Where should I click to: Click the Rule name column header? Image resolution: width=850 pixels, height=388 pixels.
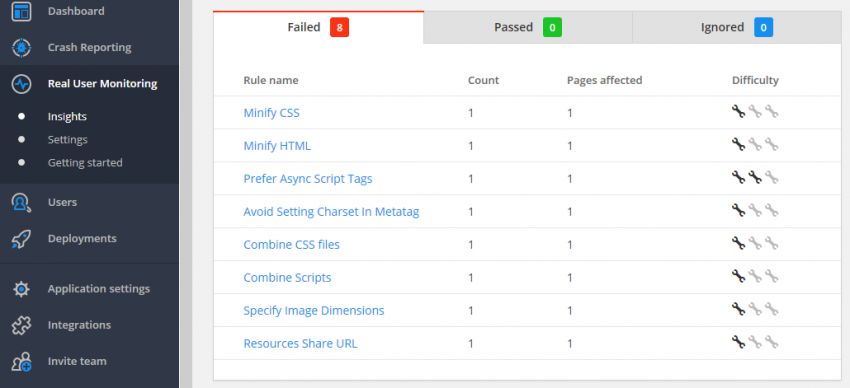click(x=271, y=80)
